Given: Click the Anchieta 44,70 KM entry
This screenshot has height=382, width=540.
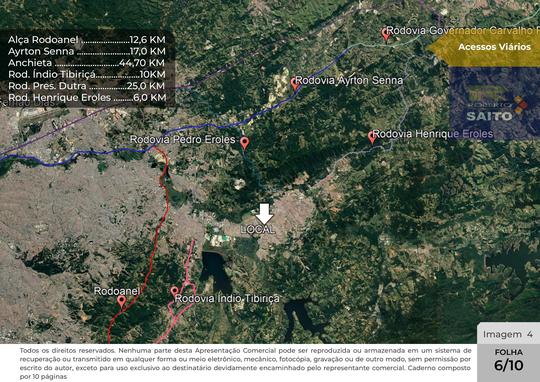Looking at the screenshot, I should 86,63.
